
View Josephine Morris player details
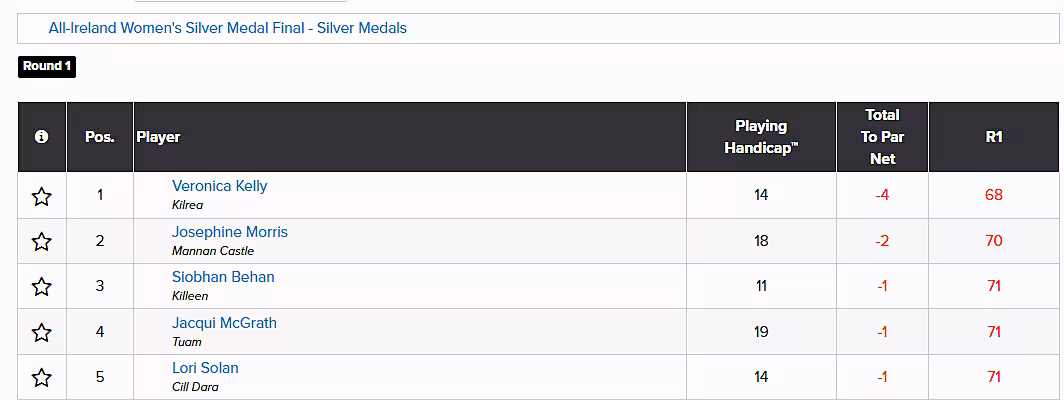pyautogui.click(x=229, y=232)
